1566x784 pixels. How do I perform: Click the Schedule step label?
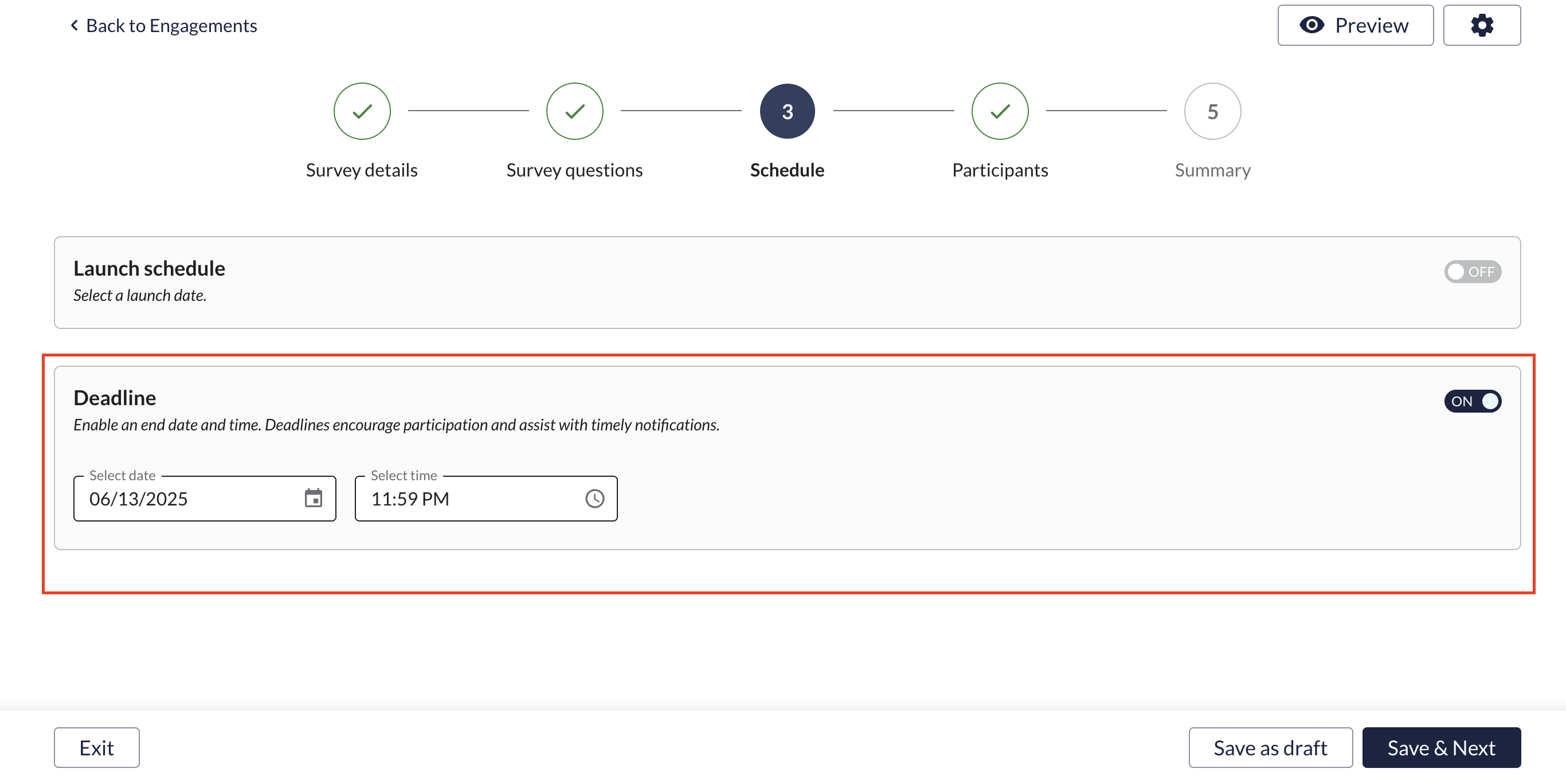point(787,170)
